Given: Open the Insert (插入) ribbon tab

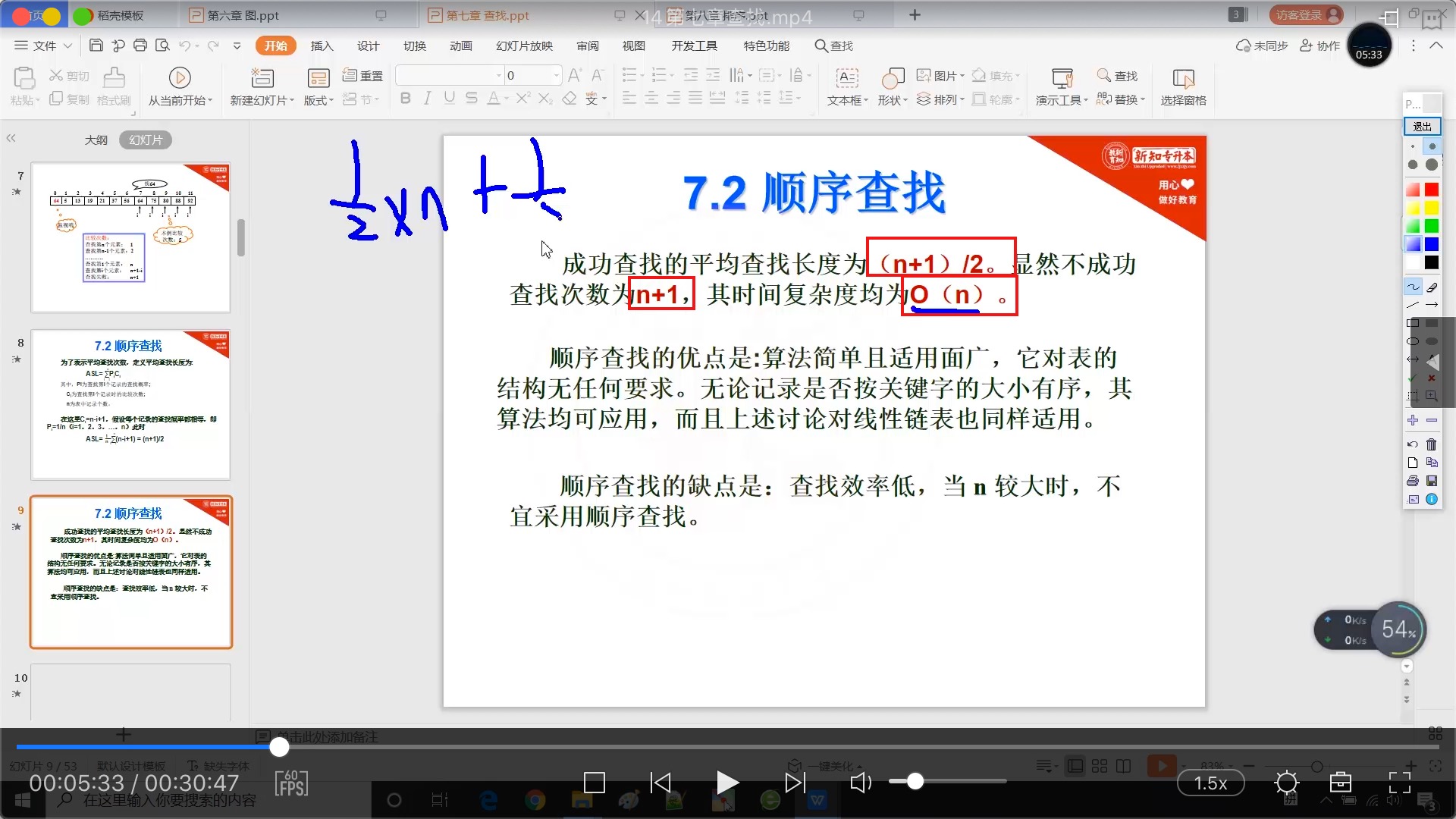Looking at the screenshot, I should pyautogui.click(x=322, y=45).
